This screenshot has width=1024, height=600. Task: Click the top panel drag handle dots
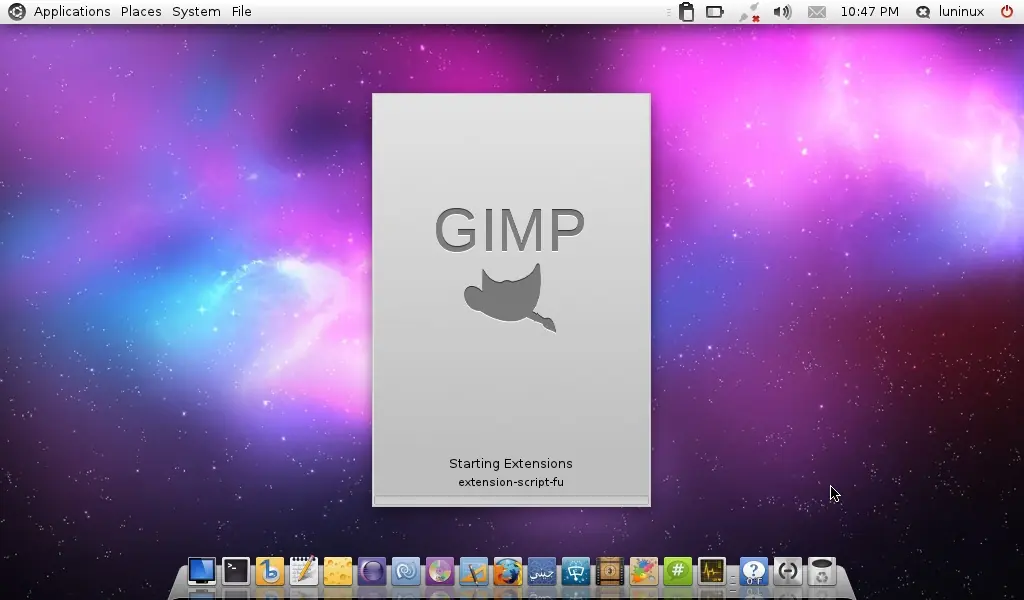[x=668, y=12]
